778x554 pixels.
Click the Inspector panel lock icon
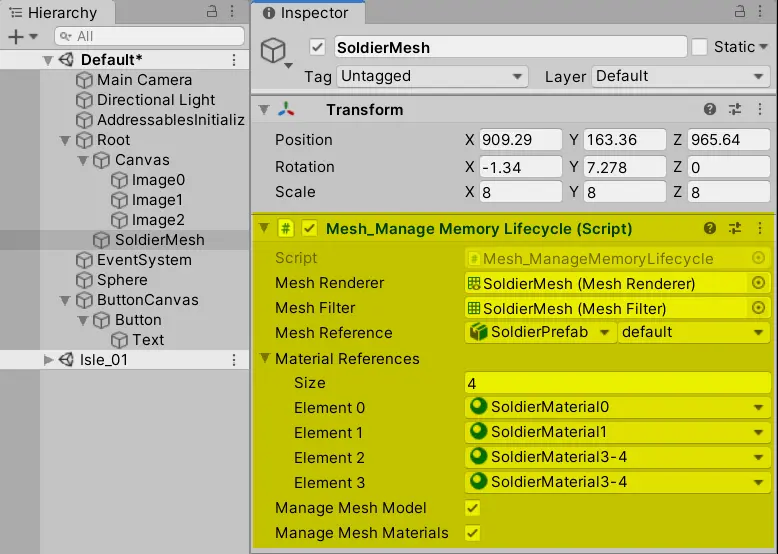click(740, 11)
